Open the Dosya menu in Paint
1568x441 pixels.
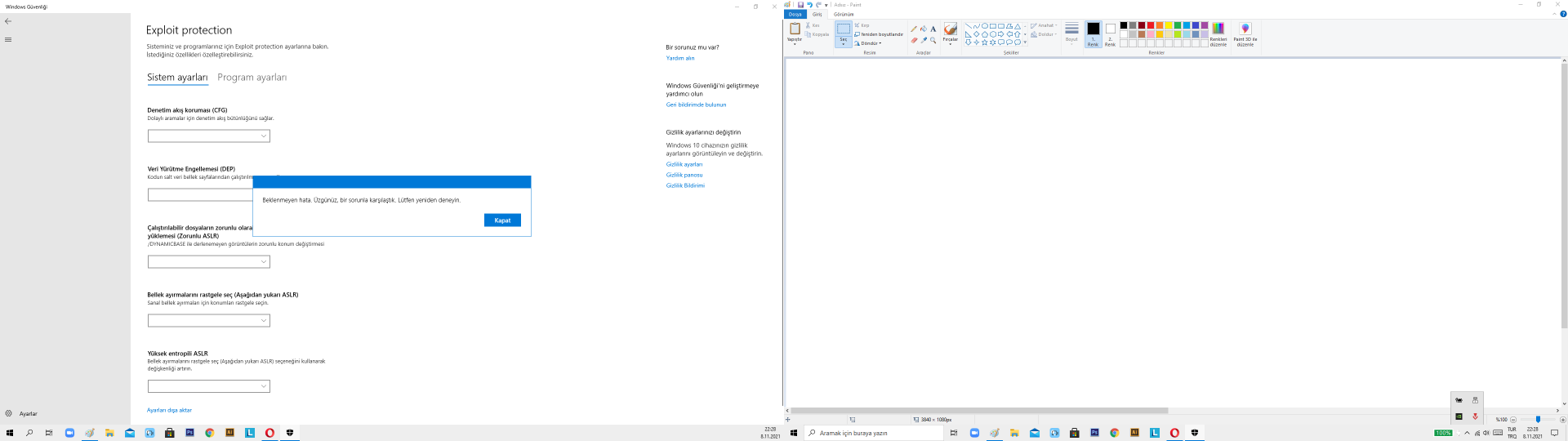(x=795, y=14)
